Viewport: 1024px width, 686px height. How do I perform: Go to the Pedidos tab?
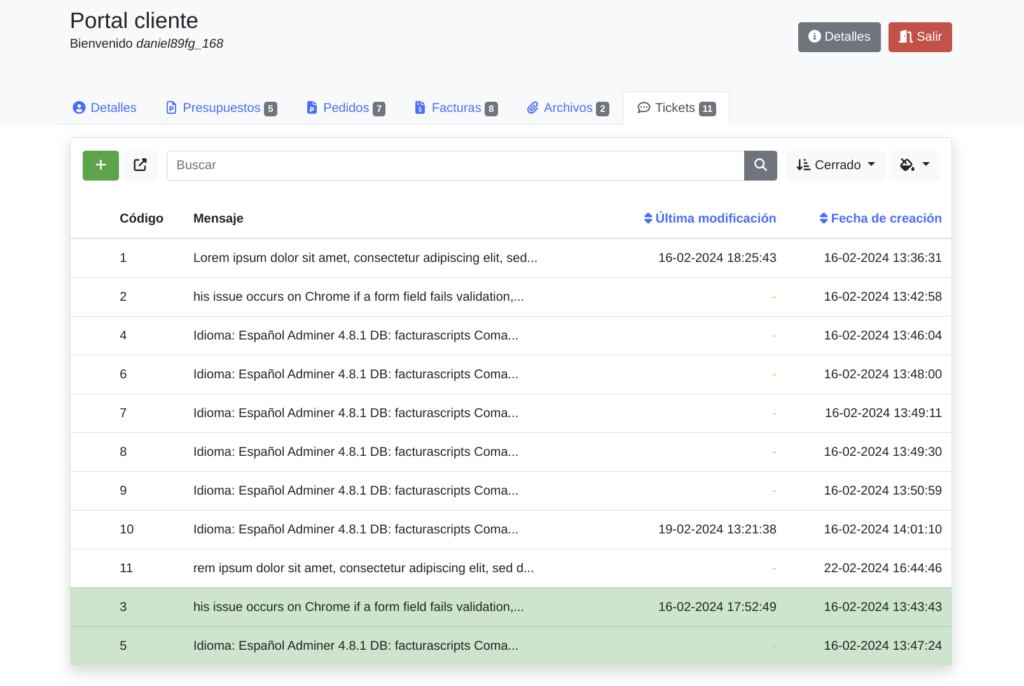345,108
